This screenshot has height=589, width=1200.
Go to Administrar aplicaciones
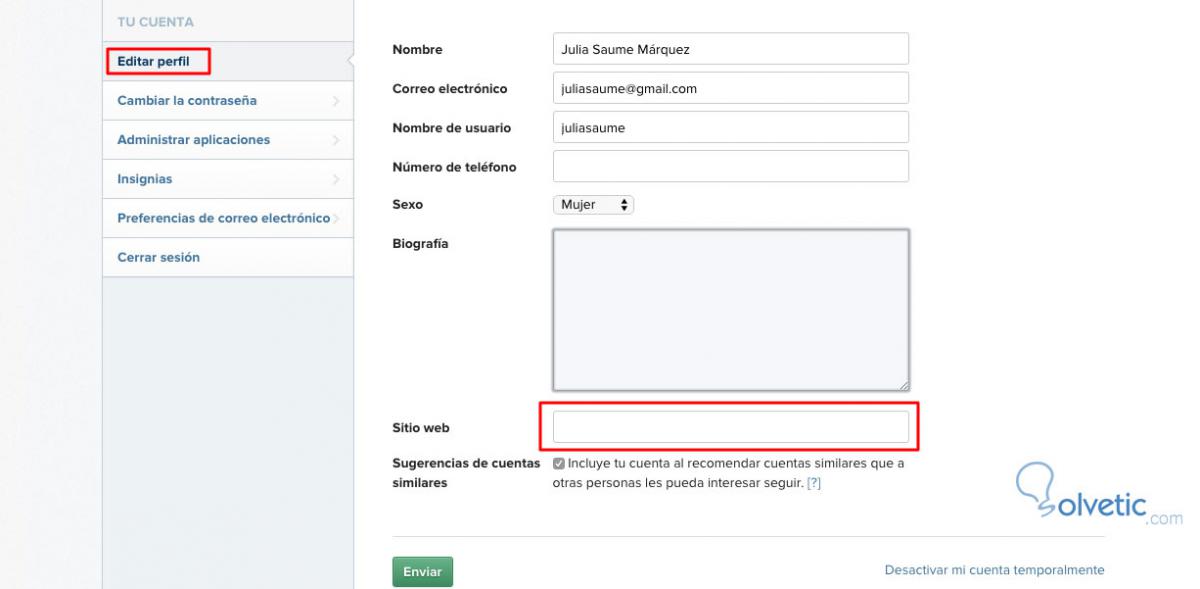pyautogui.click(x=193, y=140)
